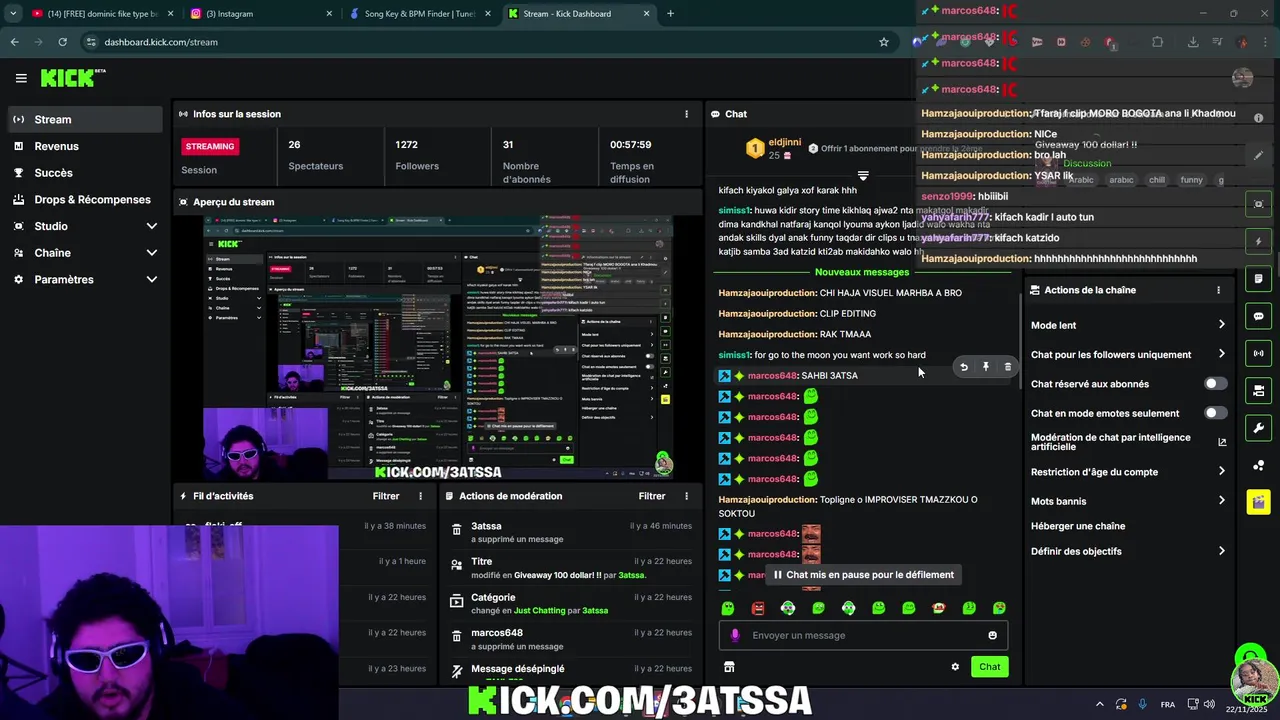Click the purple microphone icon in message box
1280x720 pixels.
(735, 635)
